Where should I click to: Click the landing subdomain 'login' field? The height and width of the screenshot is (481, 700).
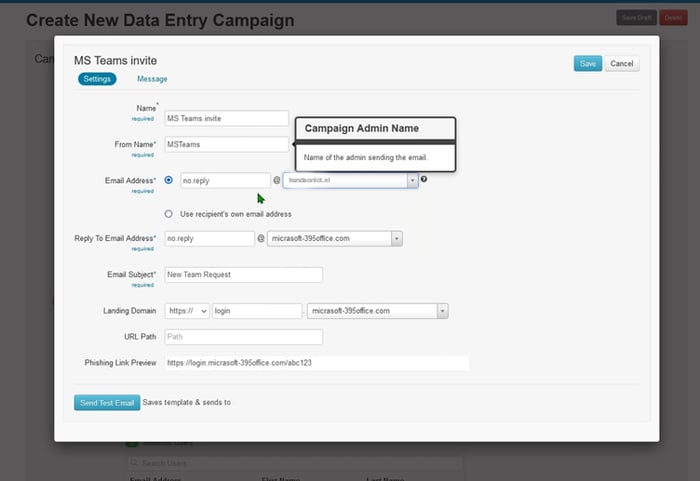coord(257,311)
